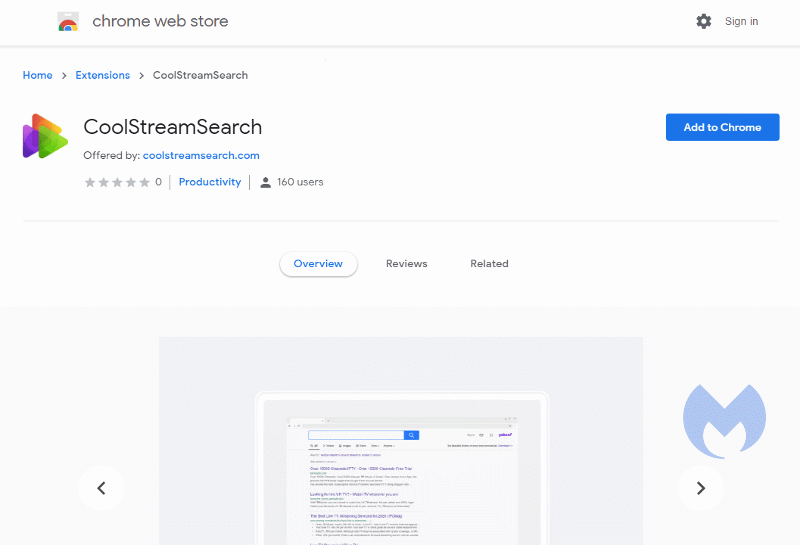
Task: Open the Extensions breadcrumb link
Action: click(x=103, y=75)
